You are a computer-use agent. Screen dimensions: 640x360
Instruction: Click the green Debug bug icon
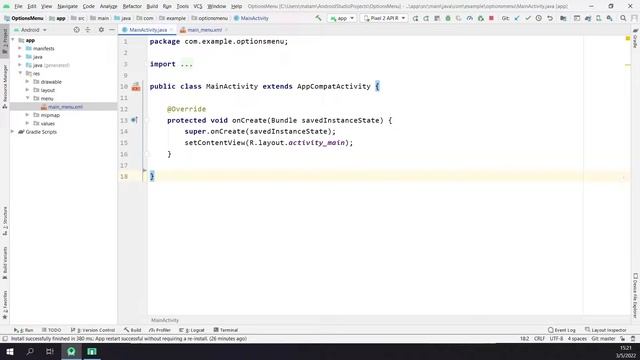448,18
